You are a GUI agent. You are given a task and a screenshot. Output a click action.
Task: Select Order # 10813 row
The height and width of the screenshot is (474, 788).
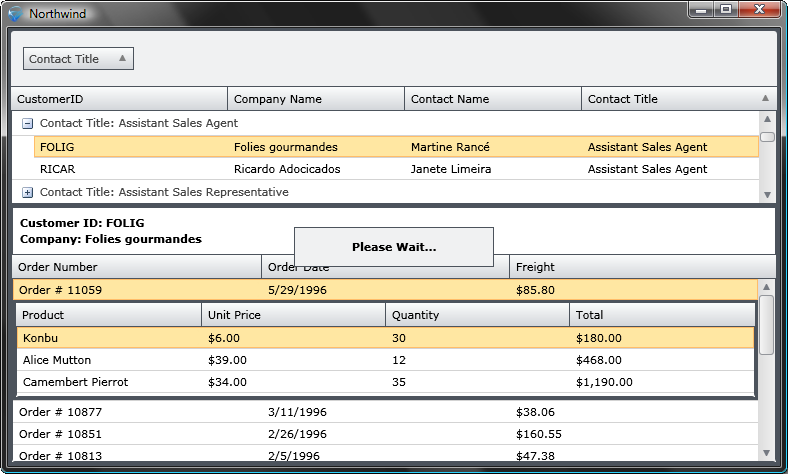pos(385,454)
